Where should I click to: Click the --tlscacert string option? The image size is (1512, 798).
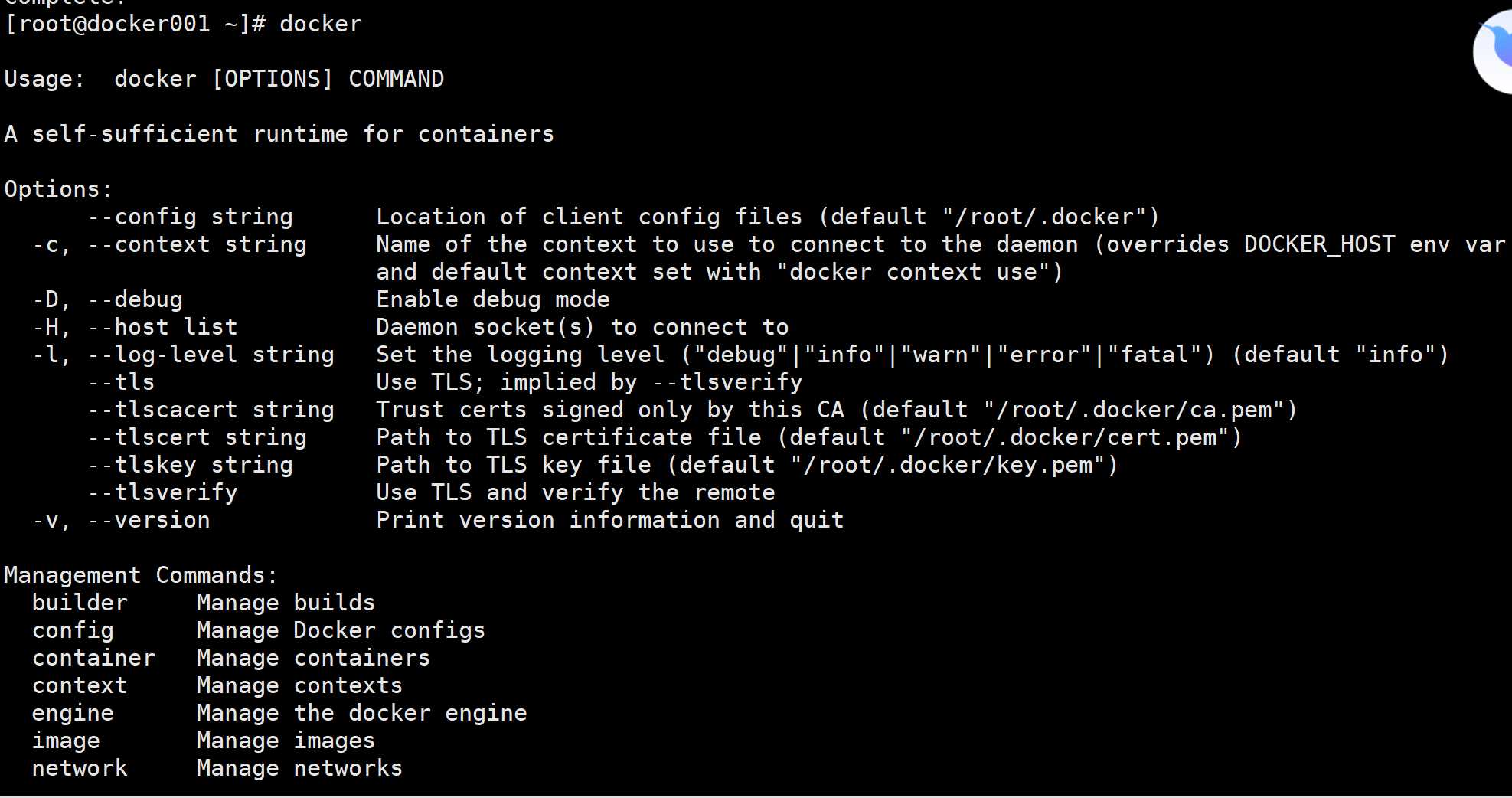click(x=211, y=410)
